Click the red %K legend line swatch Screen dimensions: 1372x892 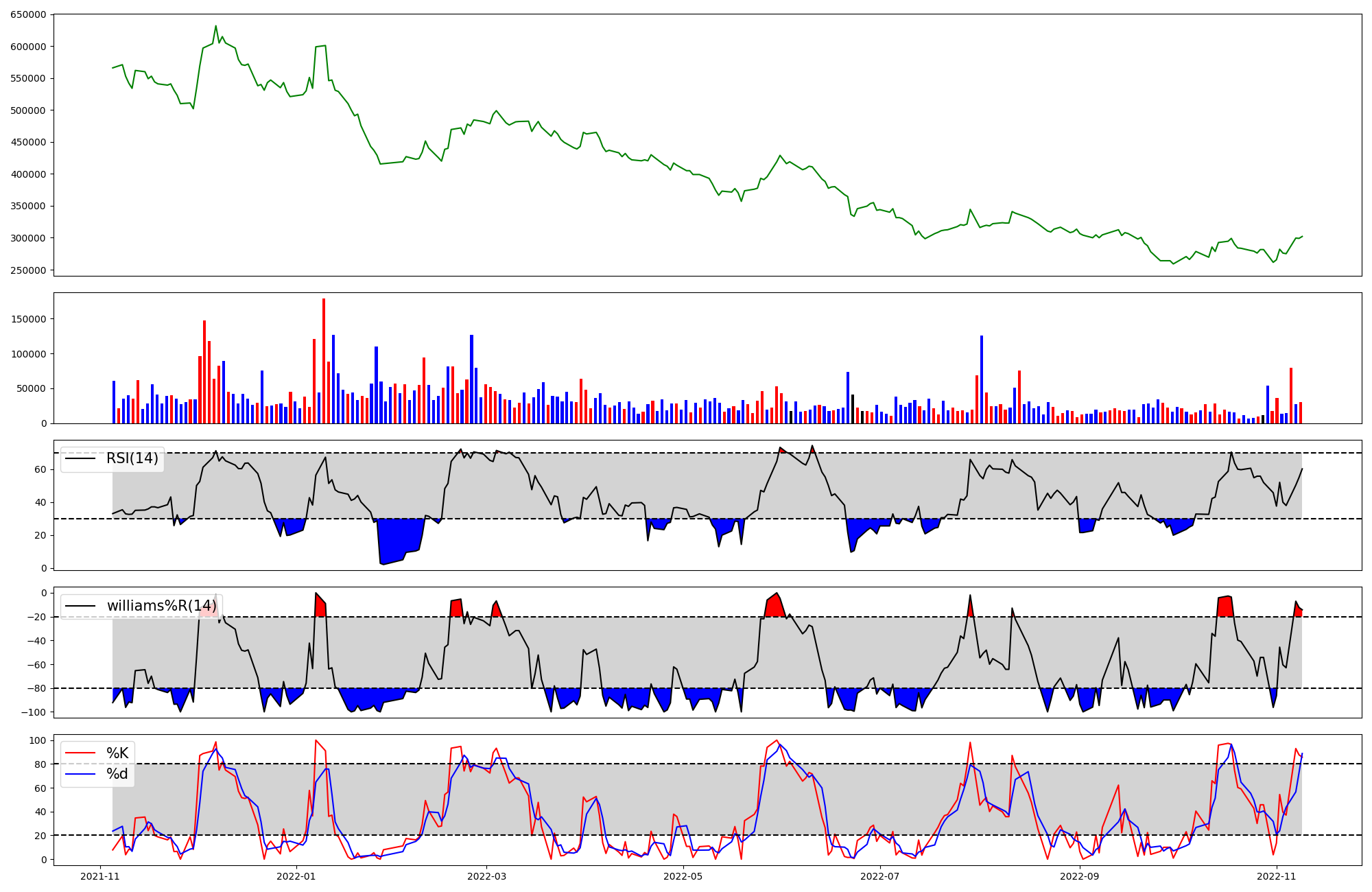[x=80, y=753]
